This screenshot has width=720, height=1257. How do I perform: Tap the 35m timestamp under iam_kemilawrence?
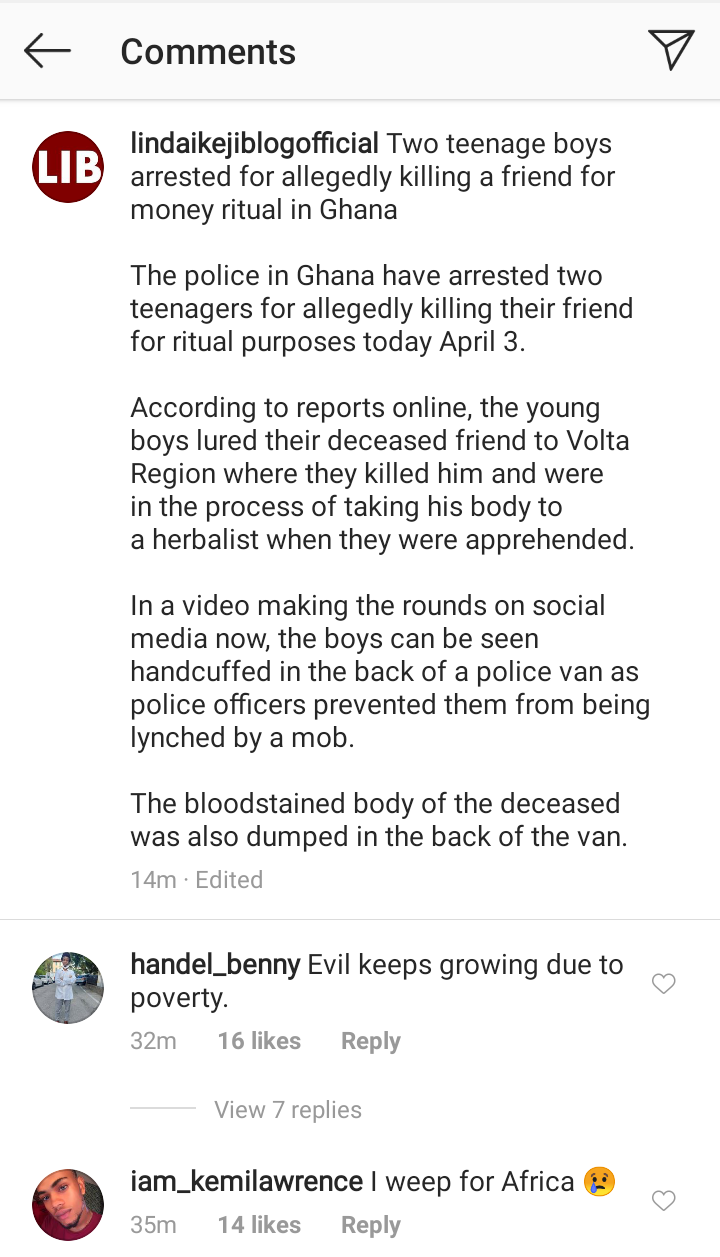click(154, 1225)
